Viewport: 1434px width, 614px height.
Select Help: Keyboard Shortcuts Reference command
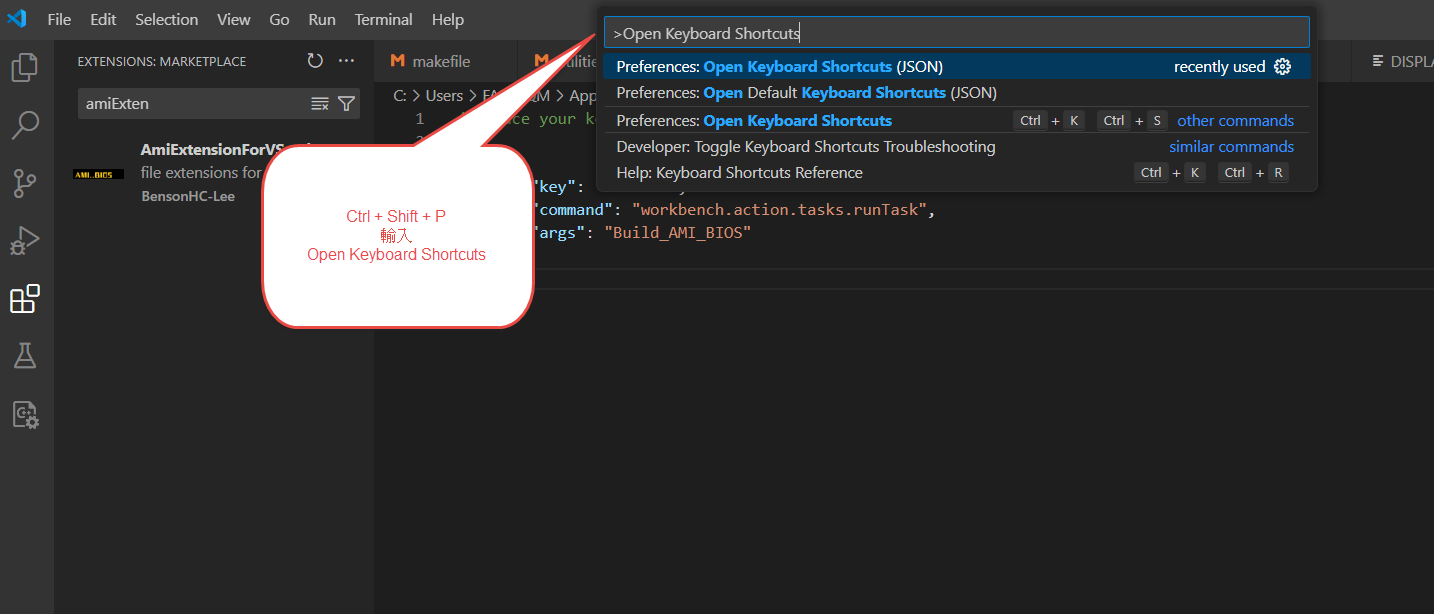click(739, 173)
